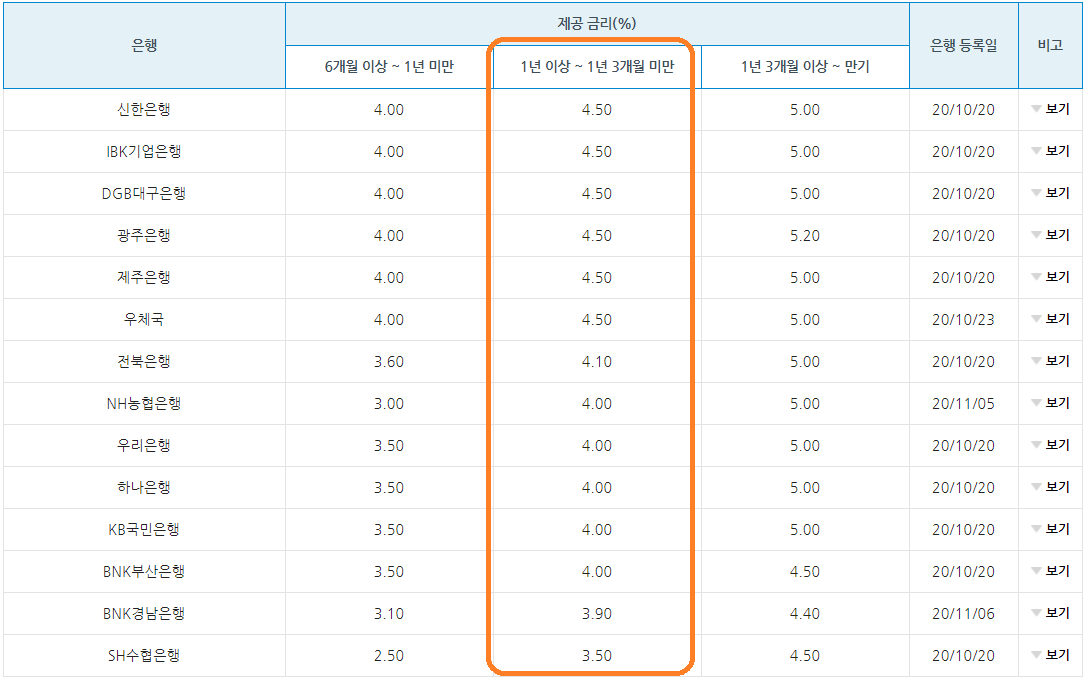The width and height of the screenshot is (1087, 682).
Task: Expand 보기 details for BNK경남은행
Action: [x=1051, y=613]
